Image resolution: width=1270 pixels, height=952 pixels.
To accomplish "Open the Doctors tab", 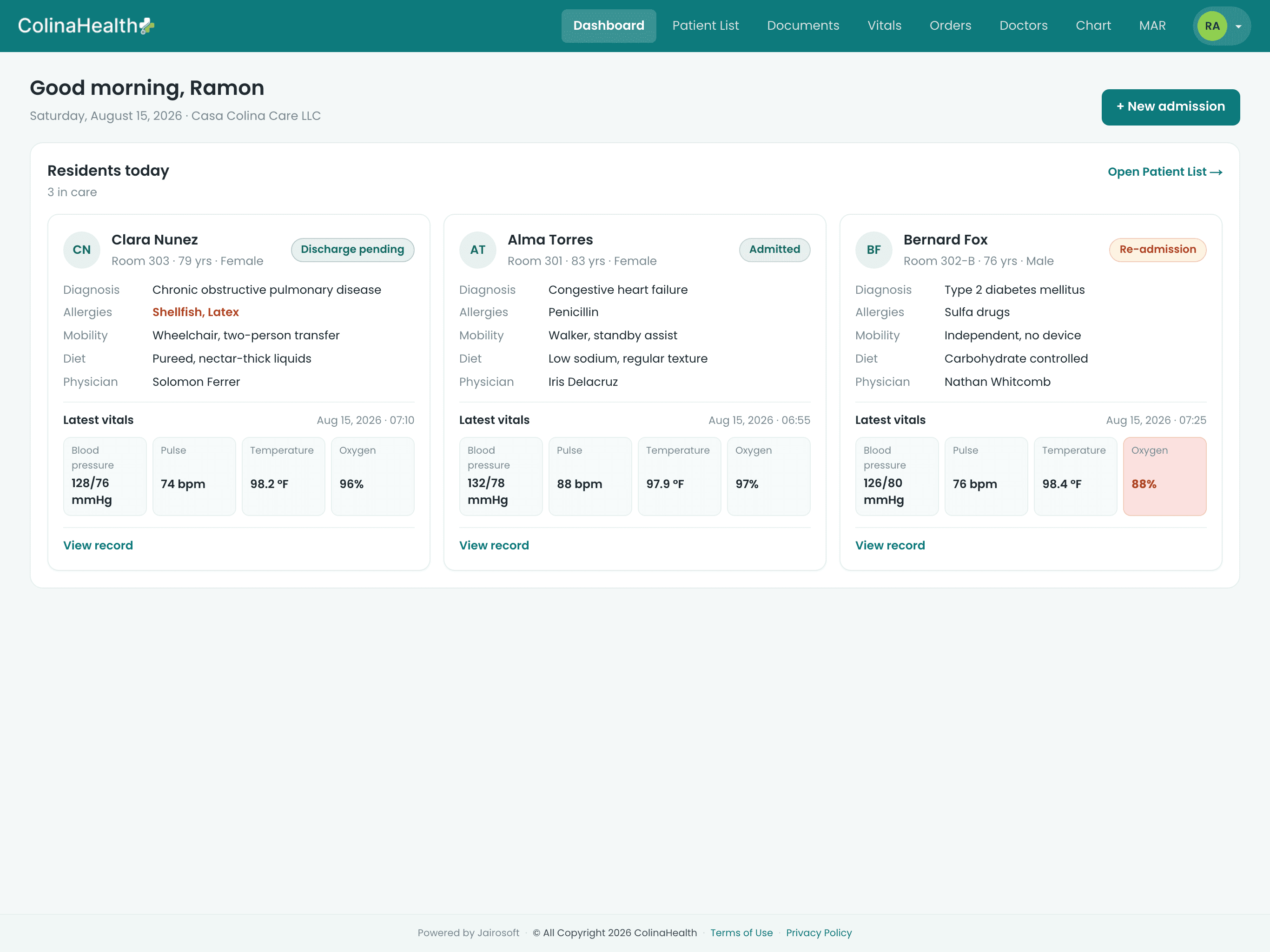I will coord(1023,26).
